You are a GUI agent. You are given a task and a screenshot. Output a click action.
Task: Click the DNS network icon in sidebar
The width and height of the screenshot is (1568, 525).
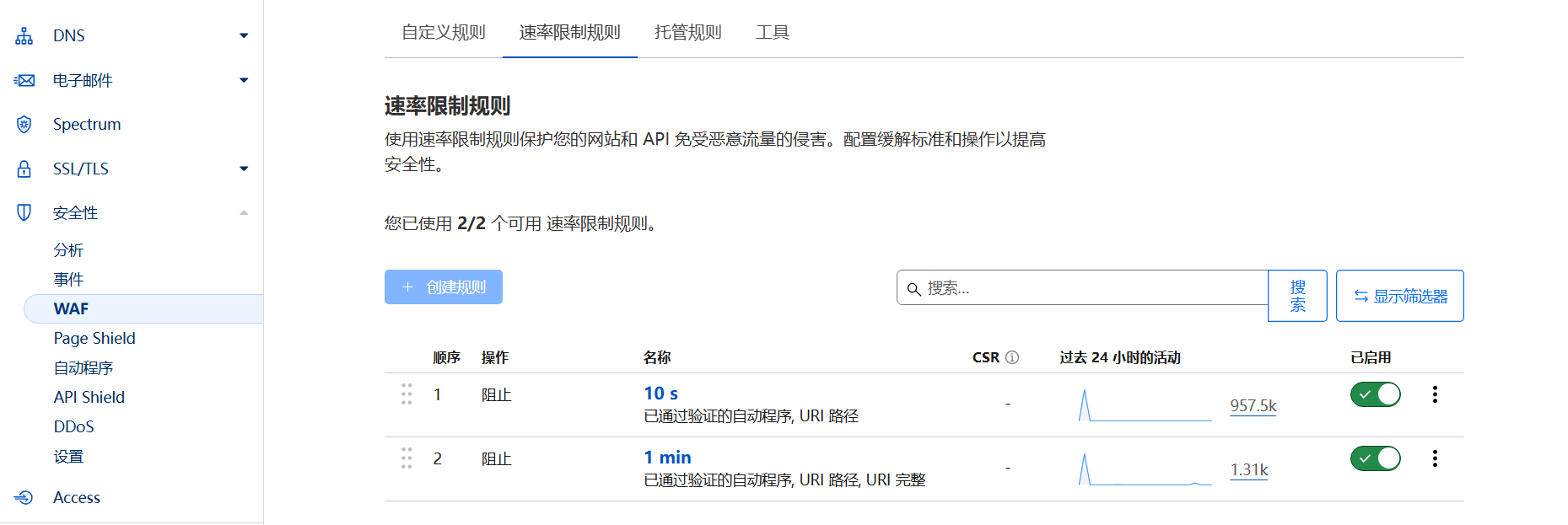click(x=24, y=35)
